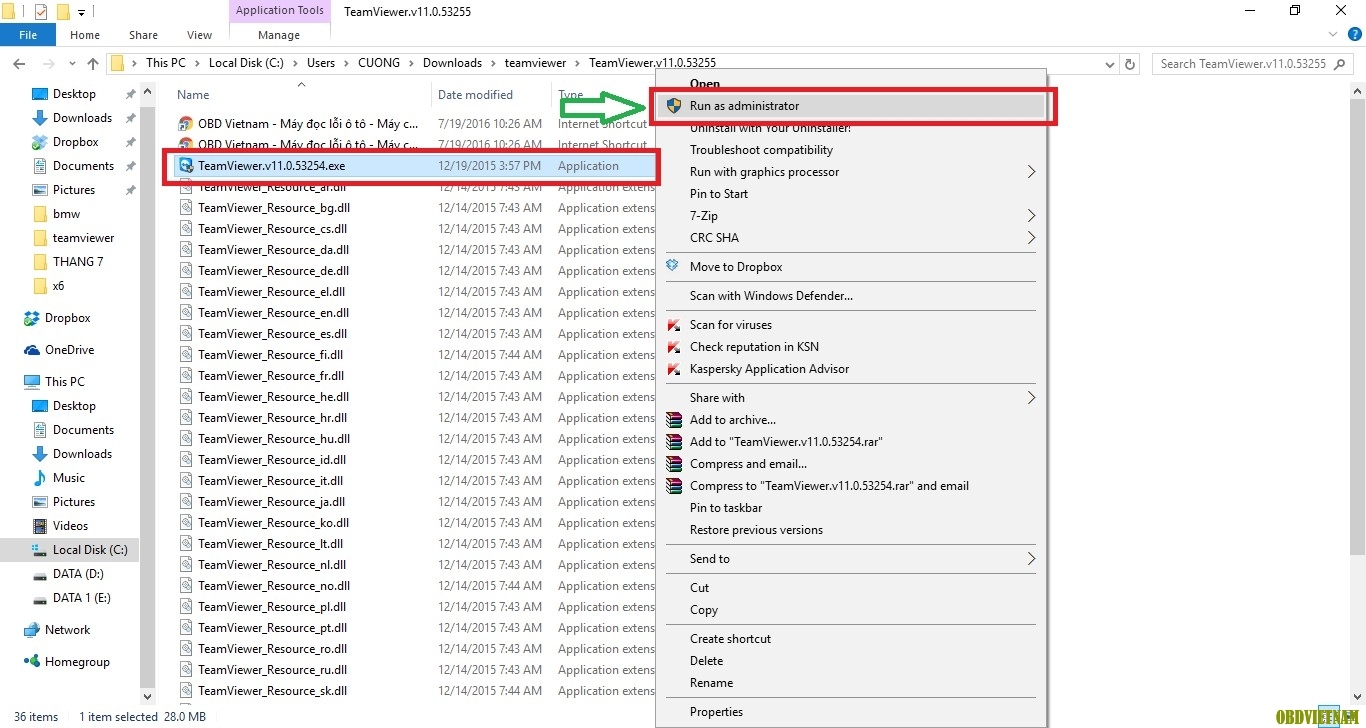Click the Run as administrator shield icon
Image resolution: width=1366 pixels, height=728 pixels.
coord(674,105)
